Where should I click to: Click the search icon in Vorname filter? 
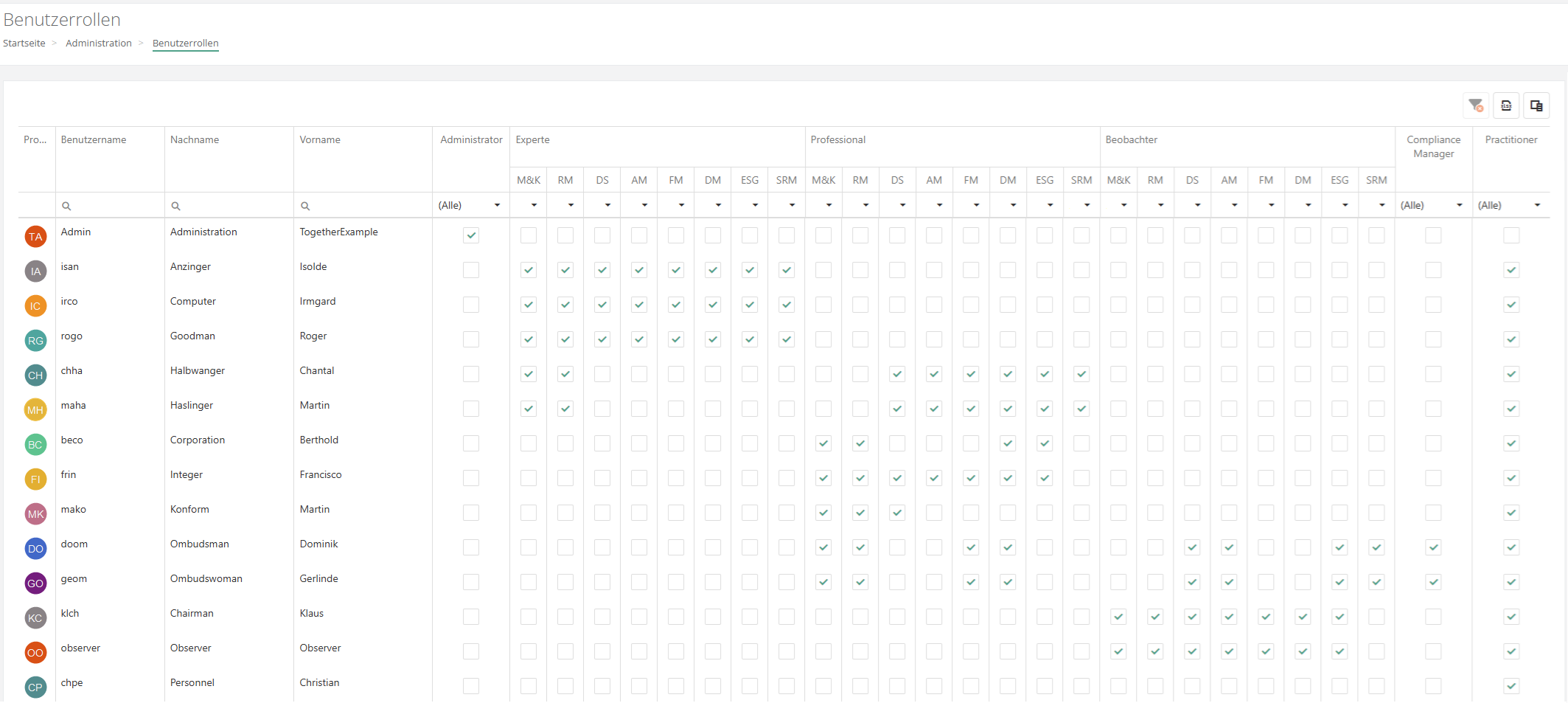(x=305, y=206)
